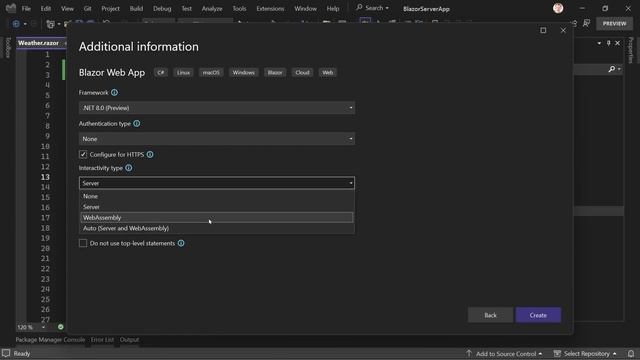Image resolution: width=640 pixels, height=360 pixels.
Task: Click Add to Source Control
Action: coord(504,353)
